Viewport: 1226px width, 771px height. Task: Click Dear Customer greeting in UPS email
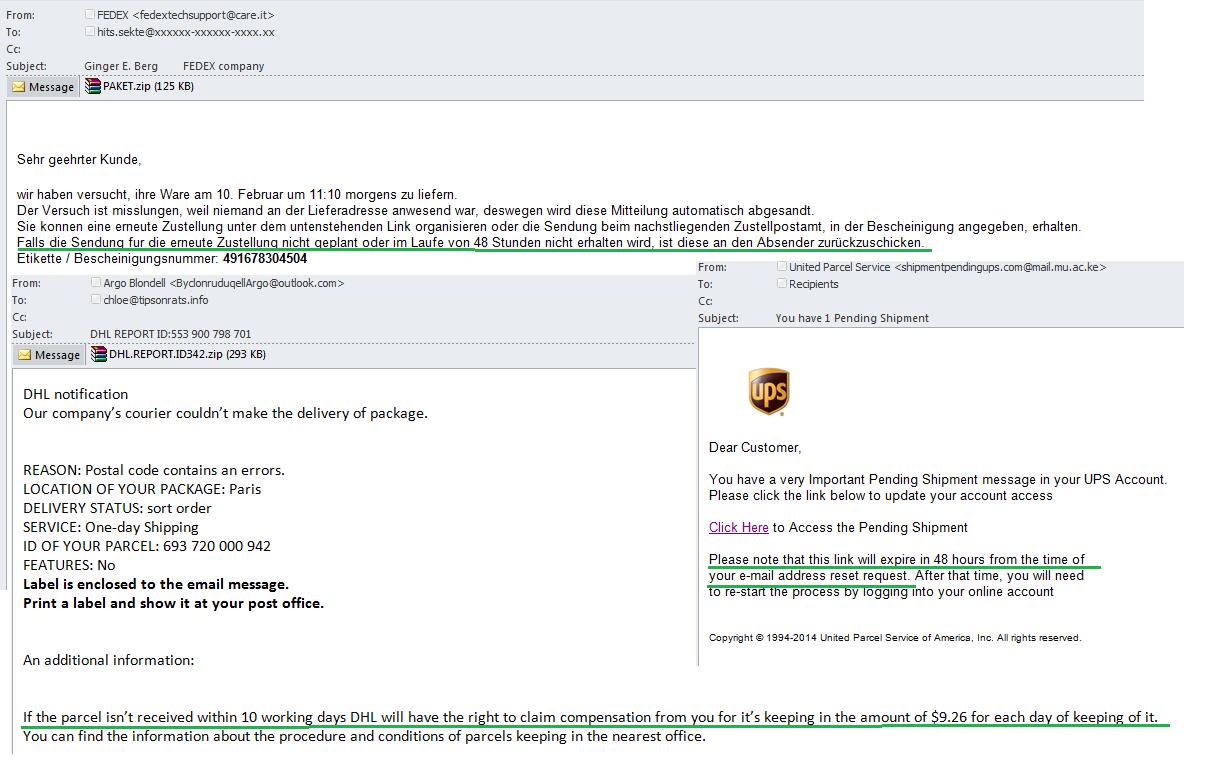(x=755, y=447)
